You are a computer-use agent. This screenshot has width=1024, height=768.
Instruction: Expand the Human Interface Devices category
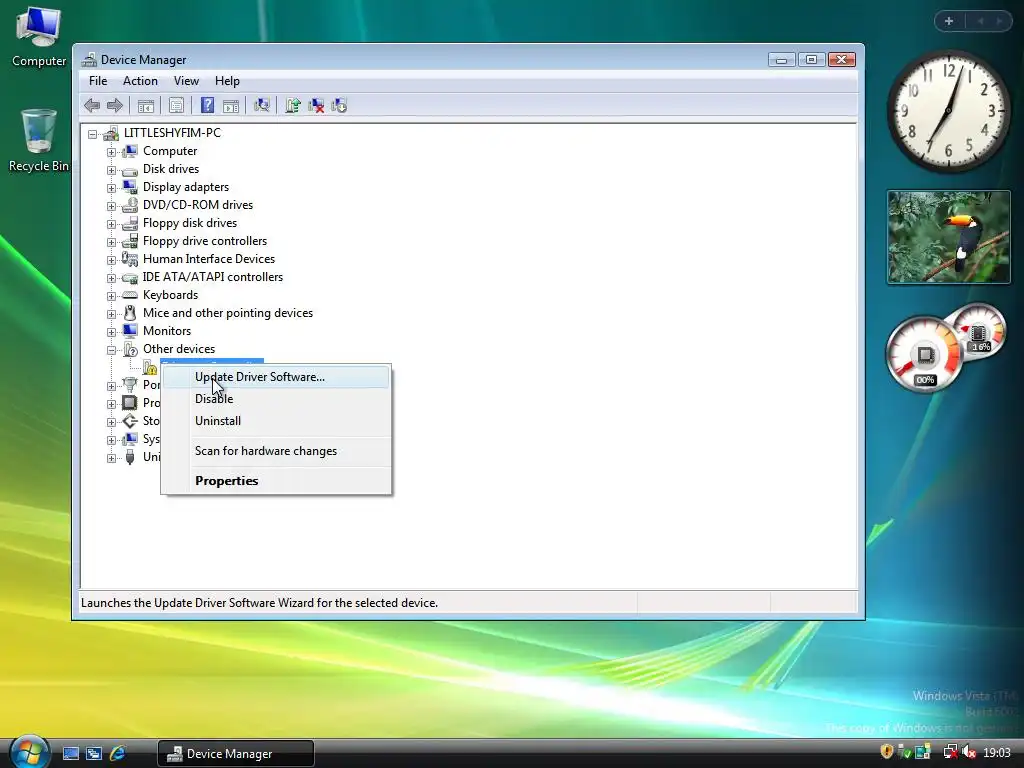[x=111, y=260]
